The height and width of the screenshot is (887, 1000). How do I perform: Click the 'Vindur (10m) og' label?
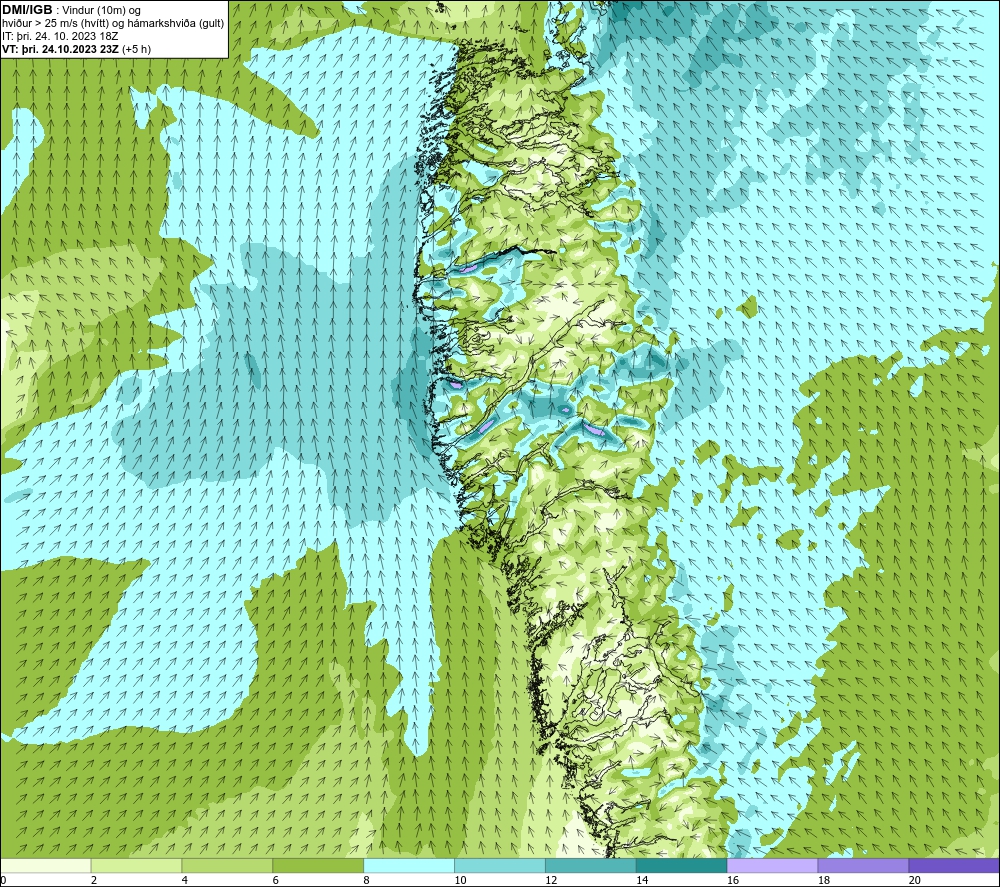pyautogui.click(x=101, y=10)
